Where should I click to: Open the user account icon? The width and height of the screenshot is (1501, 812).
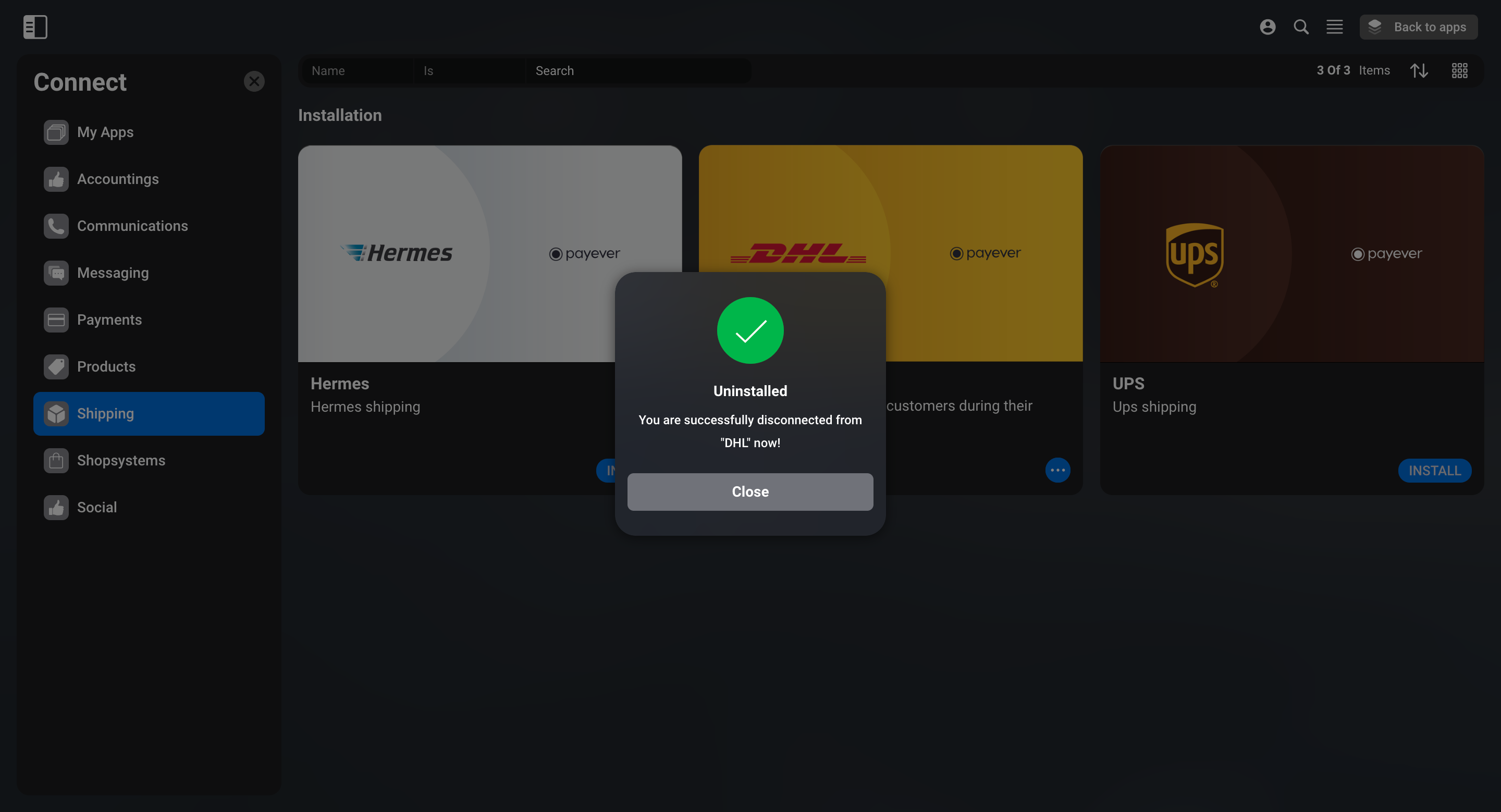coord(1268,27)
